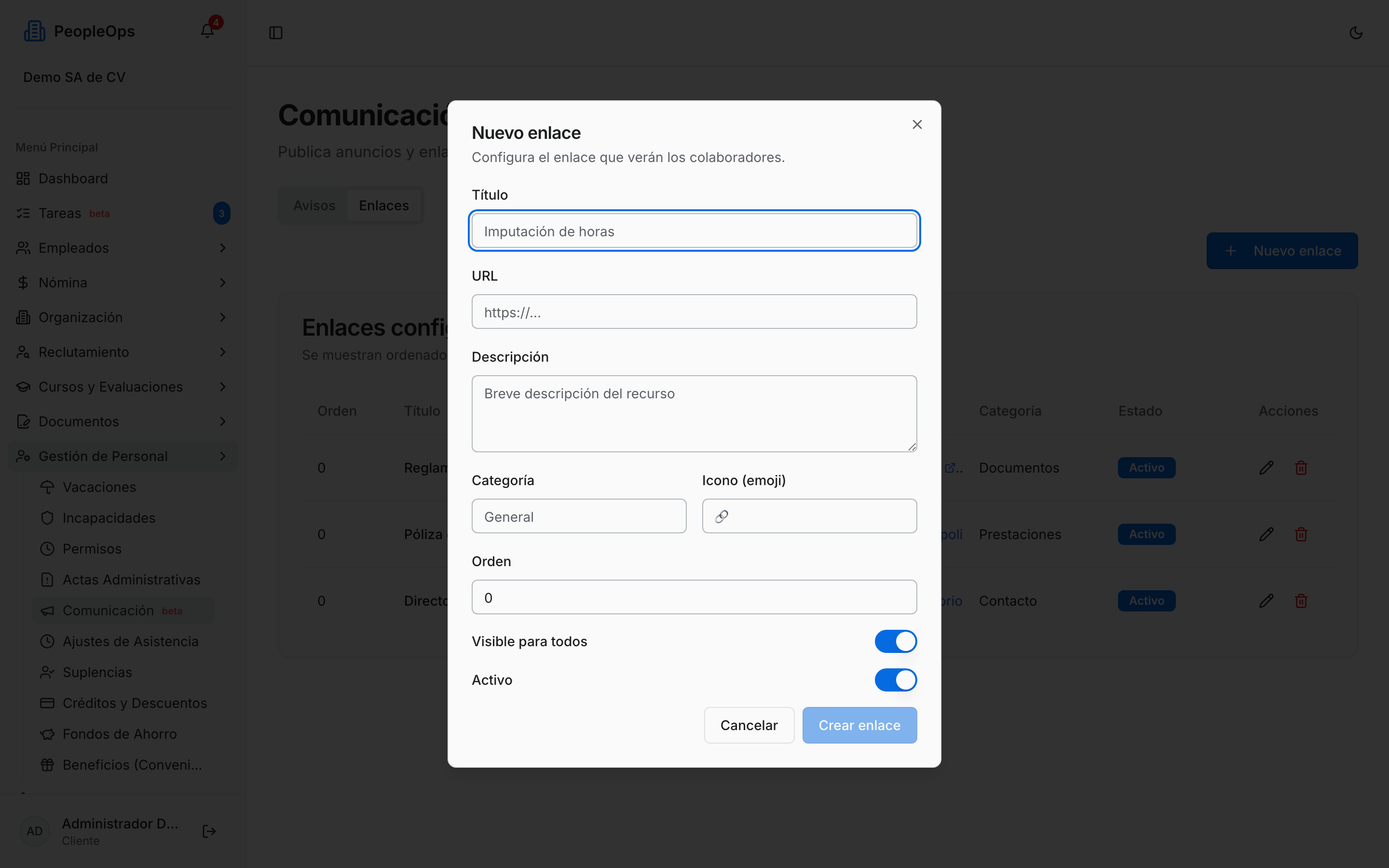Click the Cancelar button
Screen dimensions: 1389x868
click(749, 725)
